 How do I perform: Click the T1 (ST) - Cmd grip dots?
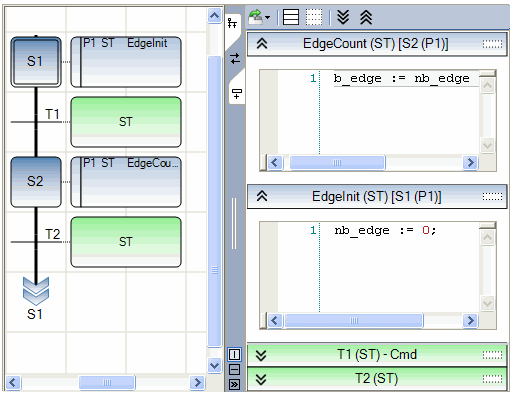[x=492, y=355]
